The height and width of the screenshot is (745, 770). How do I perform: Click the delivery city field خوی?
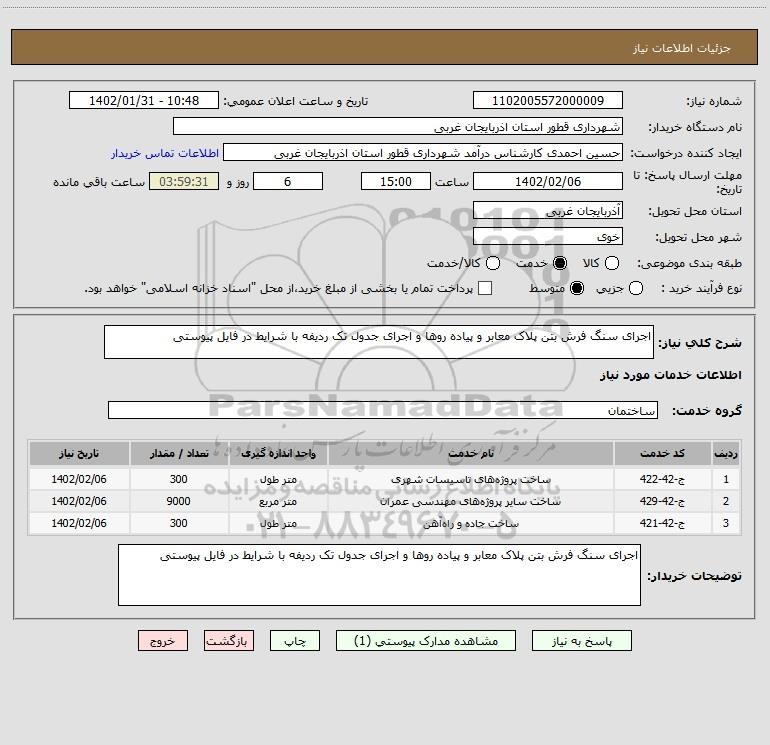pyautogui.click(x=548, y=237)
